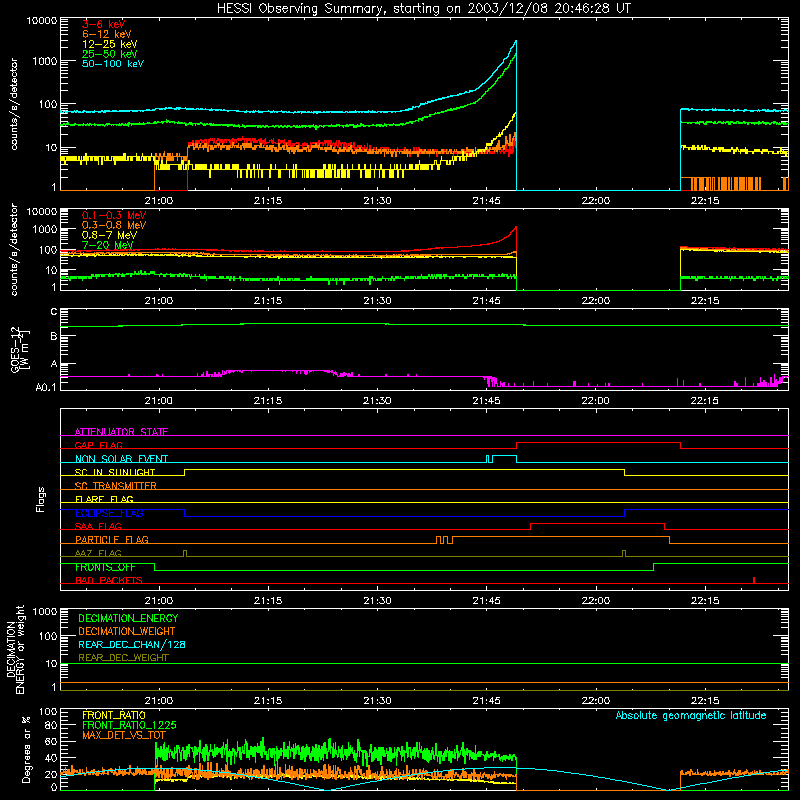Viewport: 800px width, 800px height.
Task: Pick the SC_IN_SUNLIGHT flag label
Action: point(115,472)
